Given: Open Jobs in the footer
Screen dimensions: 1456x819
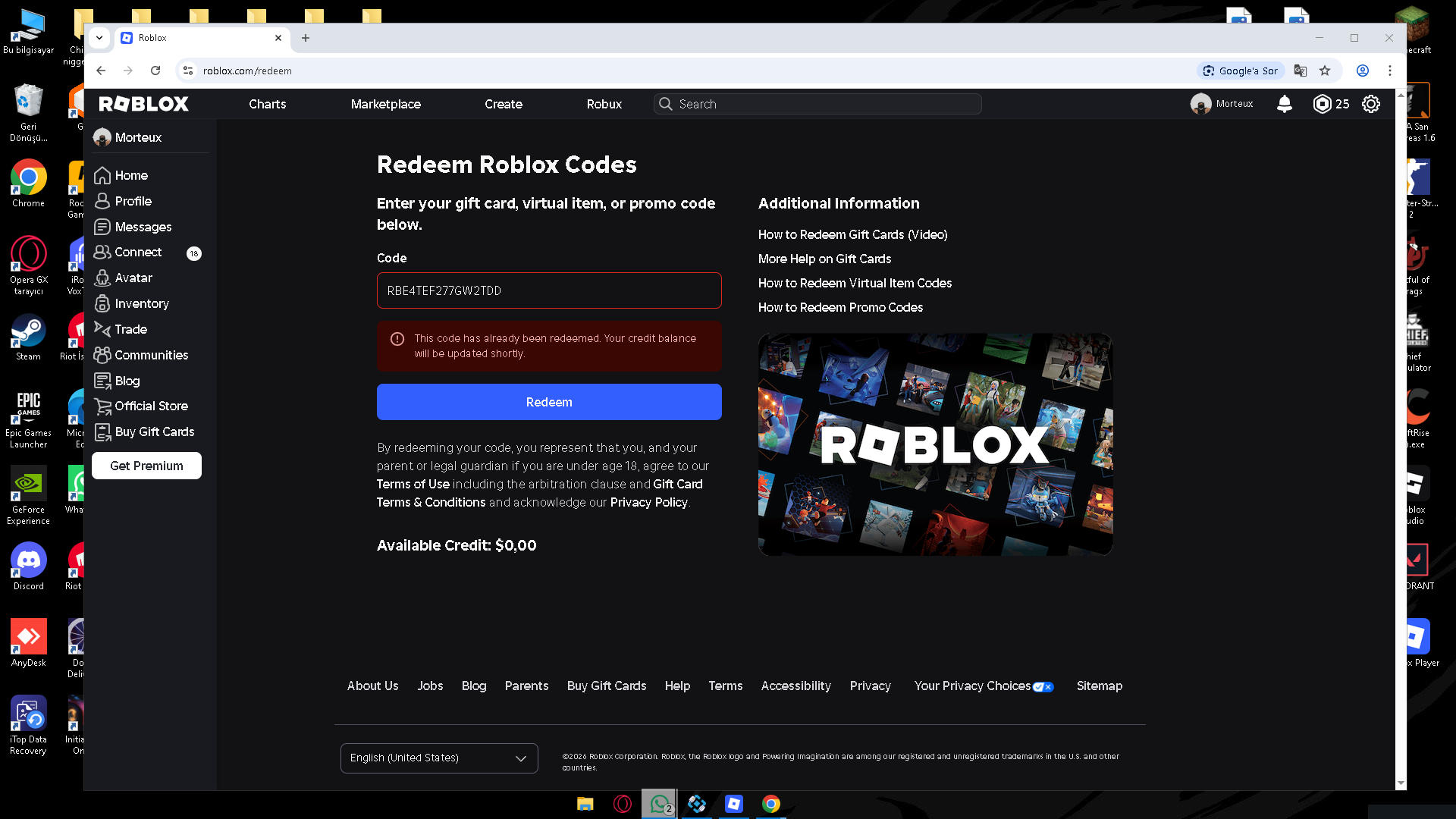Looking at the screenshot, I should (x=430, y=686).
